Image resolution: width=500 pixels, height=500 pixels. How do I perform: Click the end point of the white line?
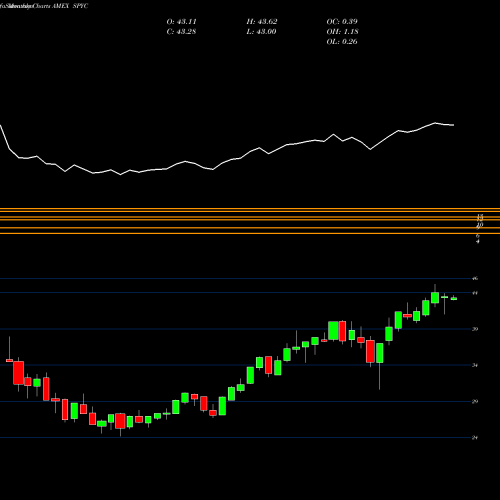[454, 125]
